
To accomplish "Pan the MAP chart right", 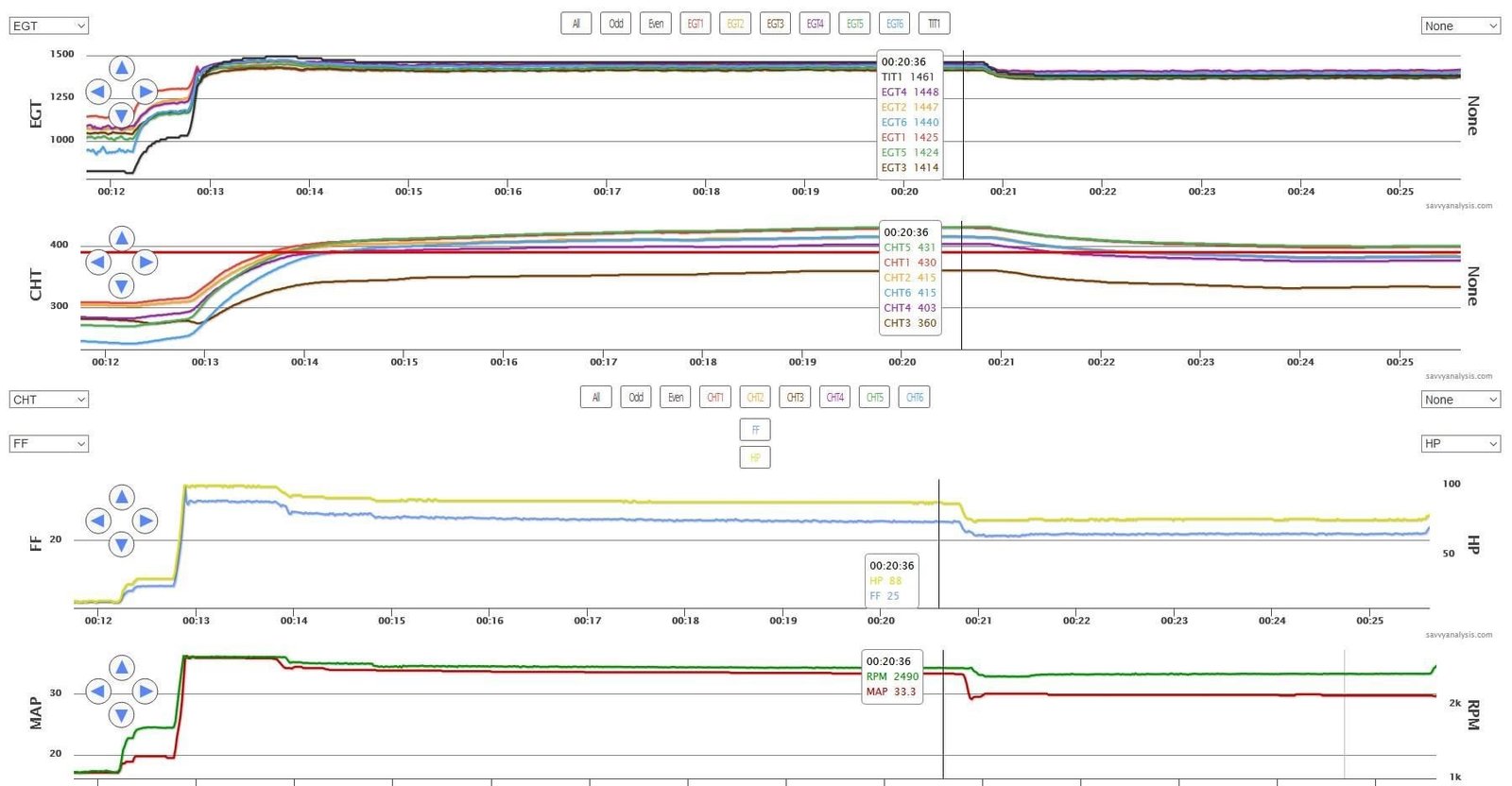I will [145, 692].
